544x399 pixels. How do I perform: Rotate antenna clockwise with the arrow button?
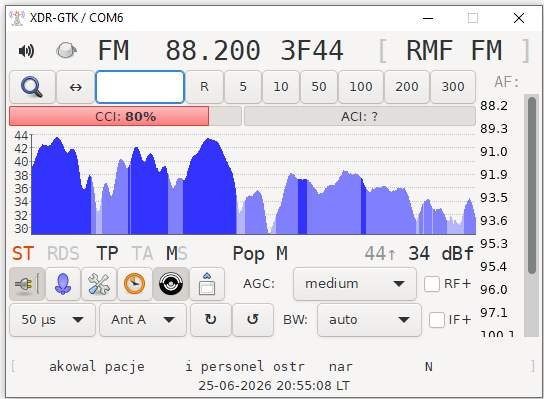(211, 320)
